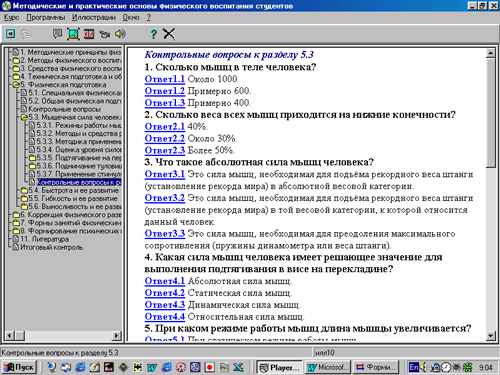Switch to the Player taskbar button
This screenshot has height=375, width=500.
tap(279, 367)
